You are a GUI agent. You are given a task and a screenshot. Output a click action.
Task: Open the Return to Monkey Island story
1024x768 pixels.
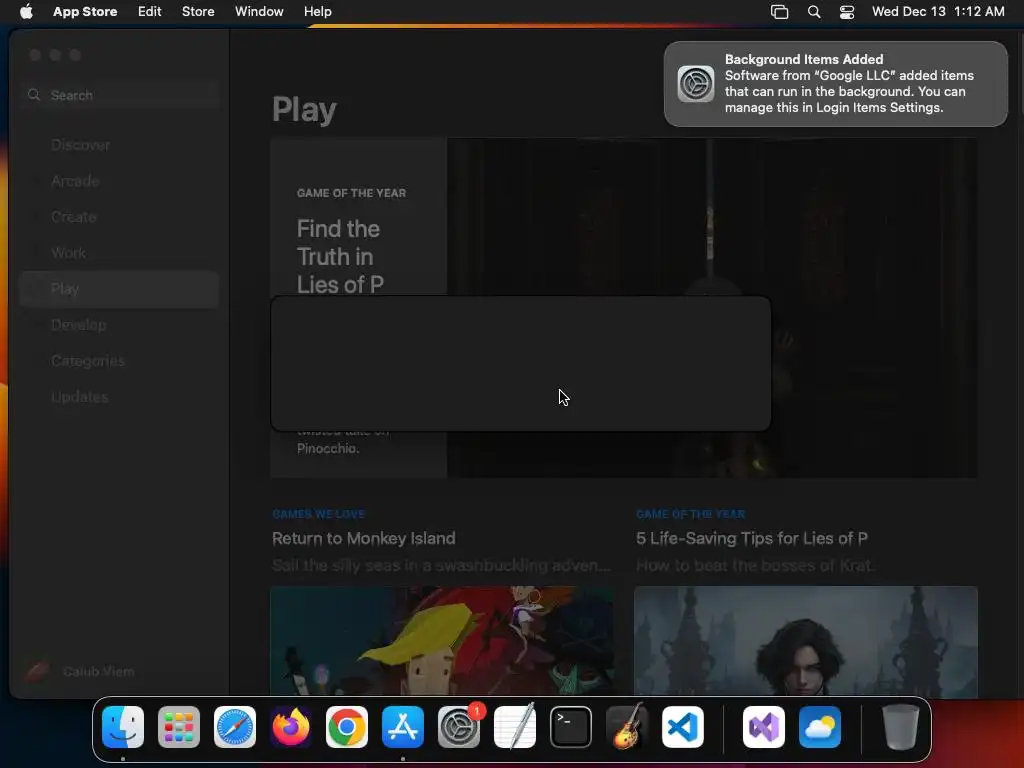click(364, 538)
